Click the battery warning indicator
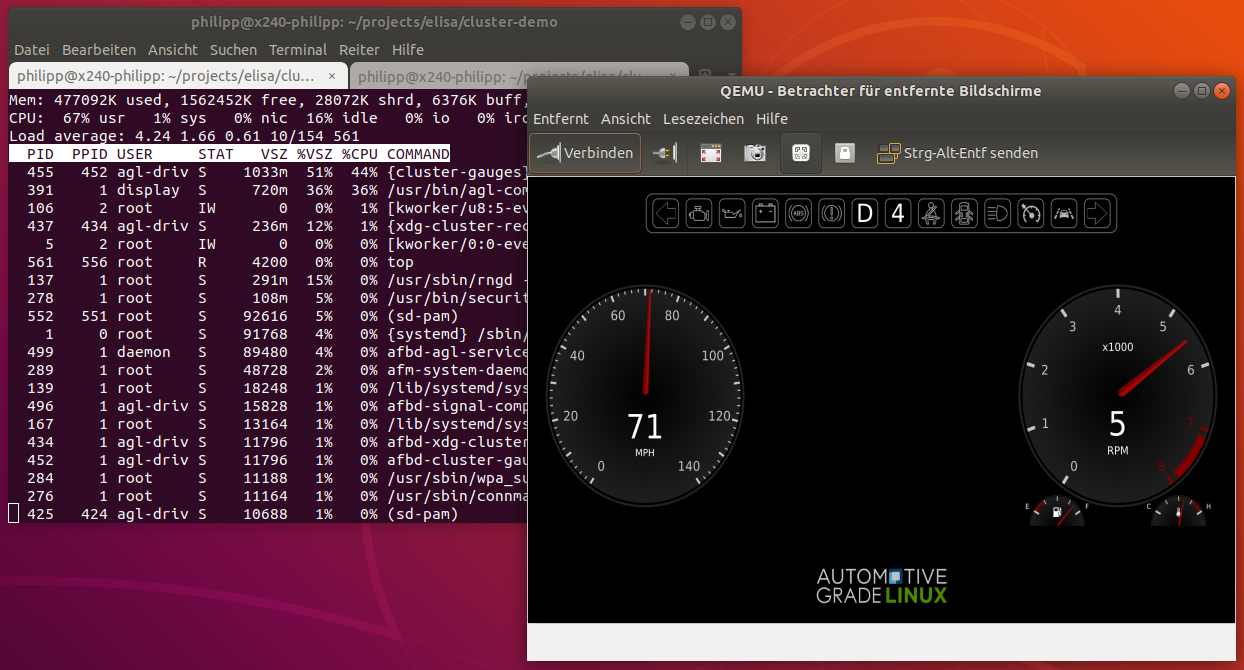The height and width of the screenshot is (670, 1244). coord(765,213)
